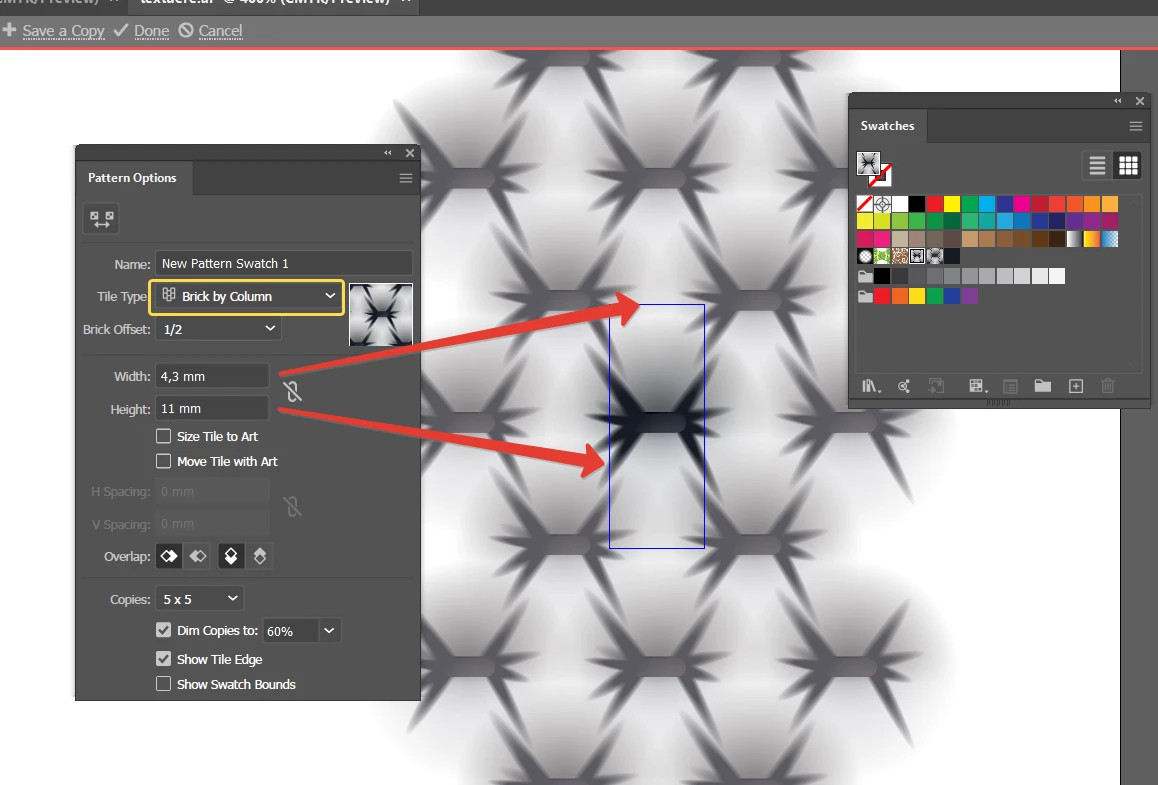Viewport: 1158px width, 785px height.
Task: Set overlap to Left in Front
Action: [x=169, y=556]
